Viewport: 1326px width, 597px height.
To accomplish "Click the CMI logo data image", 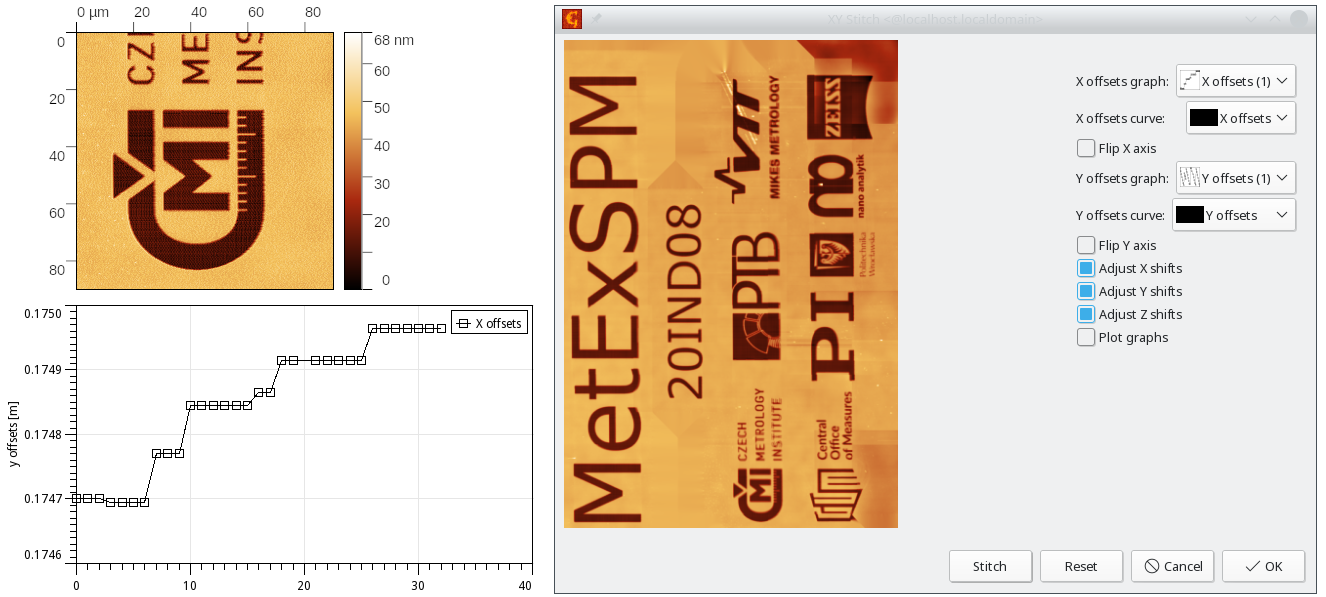I will (204, 162).
